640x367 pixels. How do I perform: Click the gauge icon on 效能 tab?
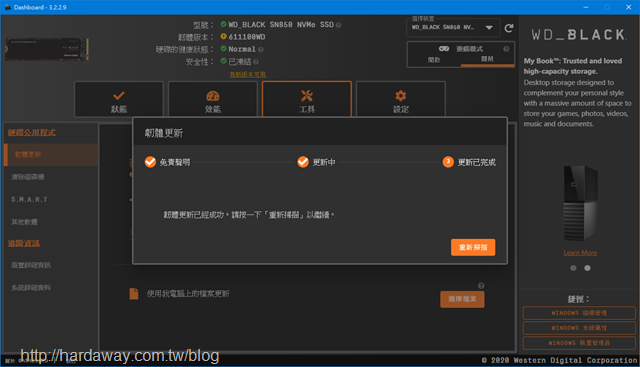click(x=213, y=96)
